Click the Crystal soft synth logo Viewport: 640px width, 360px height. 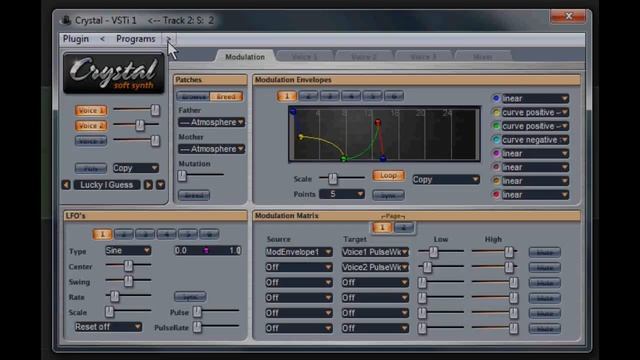coord(114,73)
